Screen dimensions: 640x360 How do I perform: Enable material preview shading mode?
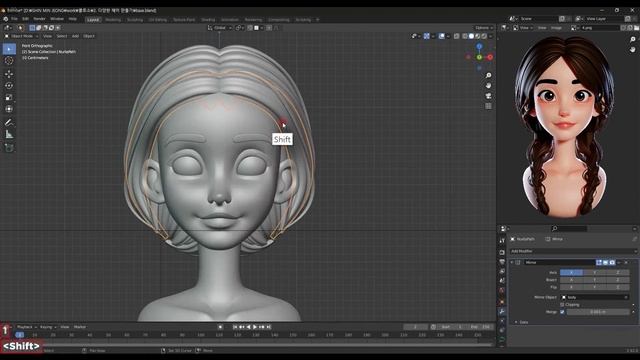click(x=478, y=36)
